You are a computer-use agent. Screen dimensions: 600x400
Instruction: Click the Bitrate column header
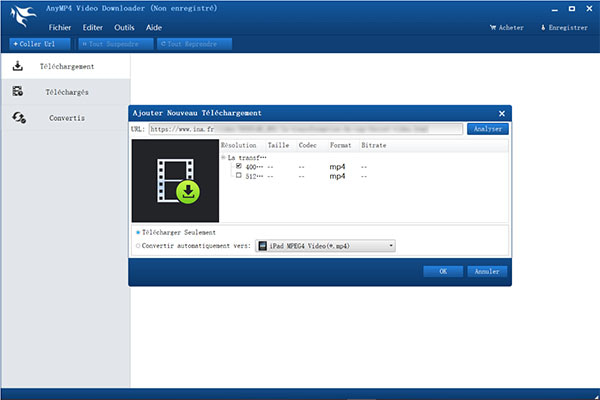374,145
